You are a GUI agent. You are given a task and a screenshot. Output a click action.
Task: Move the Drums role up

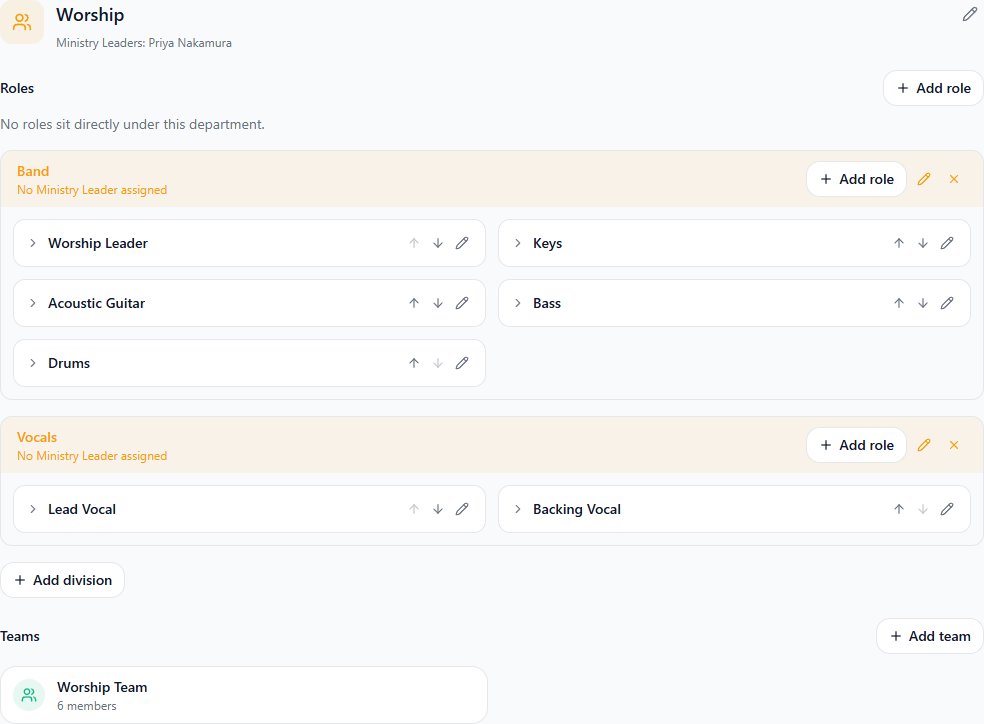[x=414, y=363]
